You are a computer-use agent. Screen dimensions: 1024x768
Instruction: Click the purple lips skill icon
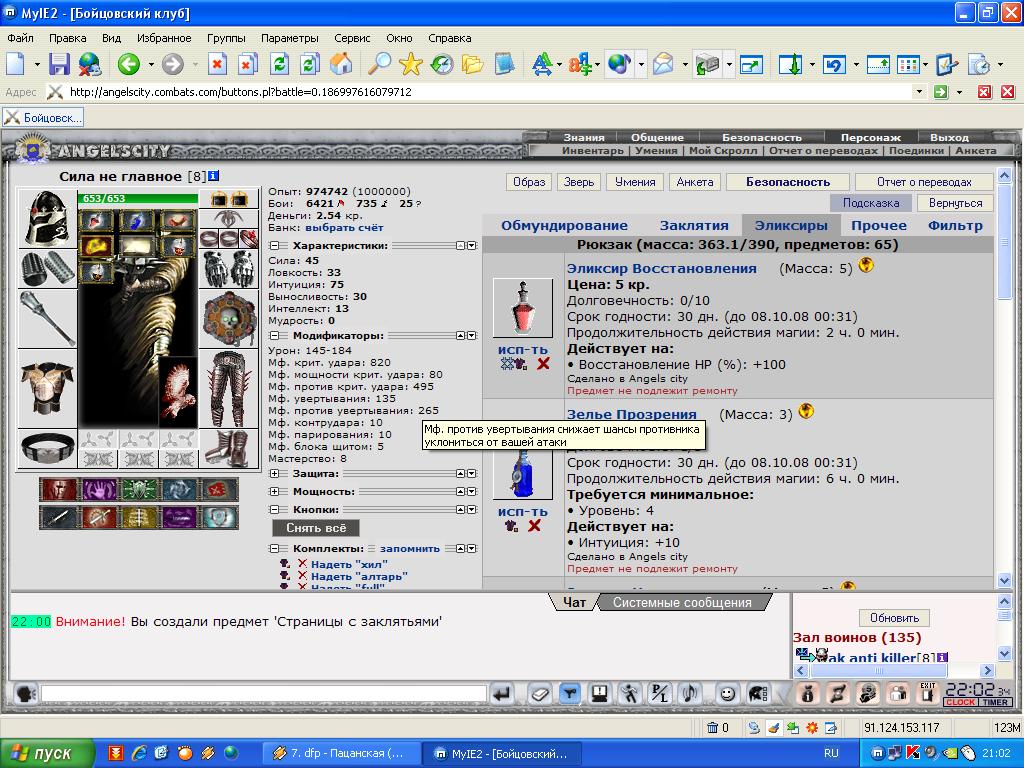[x=179, y=517]
